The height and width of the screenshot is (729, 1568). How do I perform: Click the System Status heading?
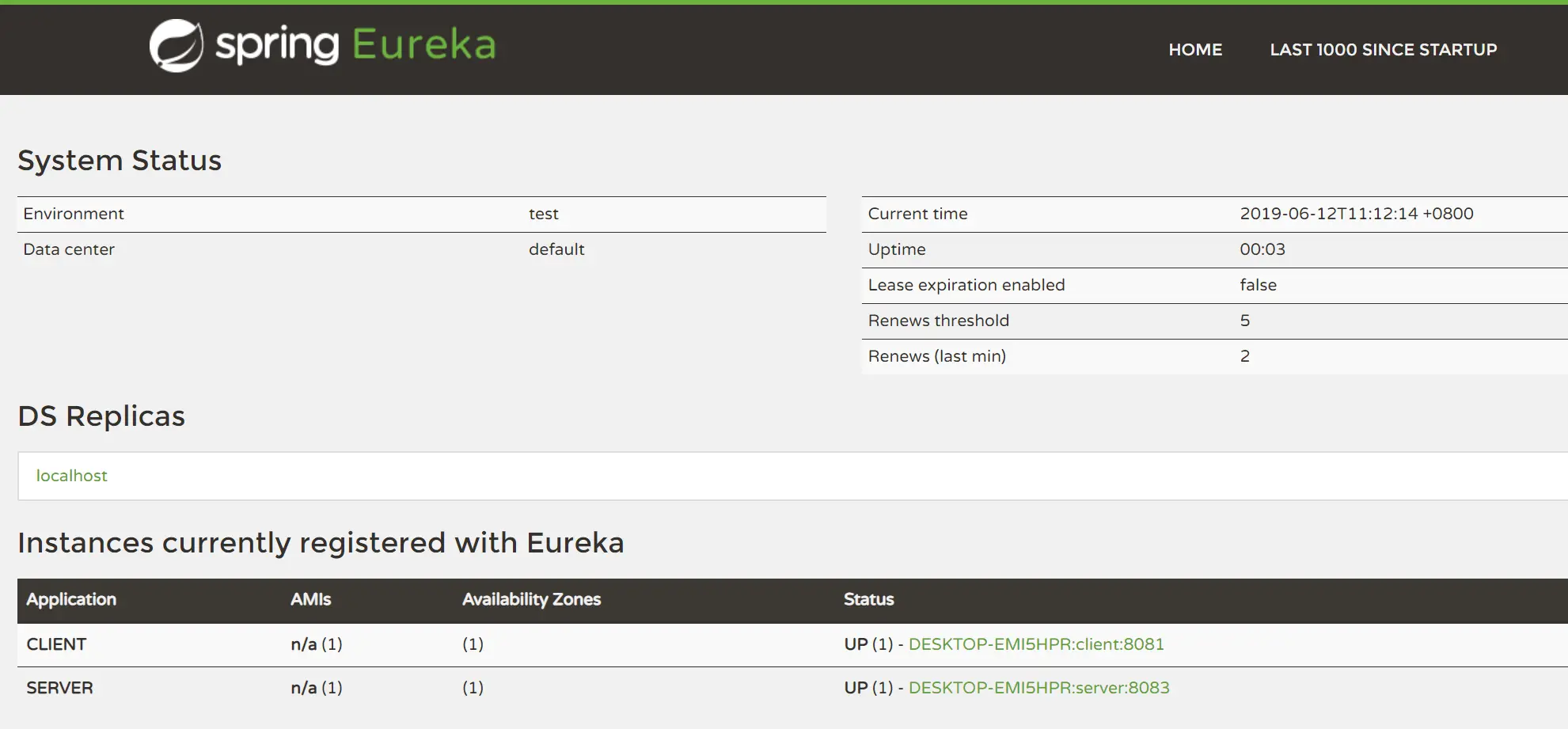click(120, 161)
